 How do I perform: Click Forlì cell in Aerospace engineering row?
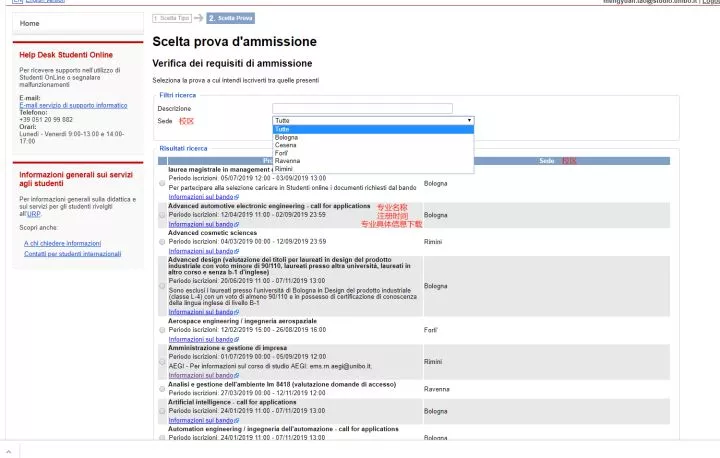pos(431,330)
